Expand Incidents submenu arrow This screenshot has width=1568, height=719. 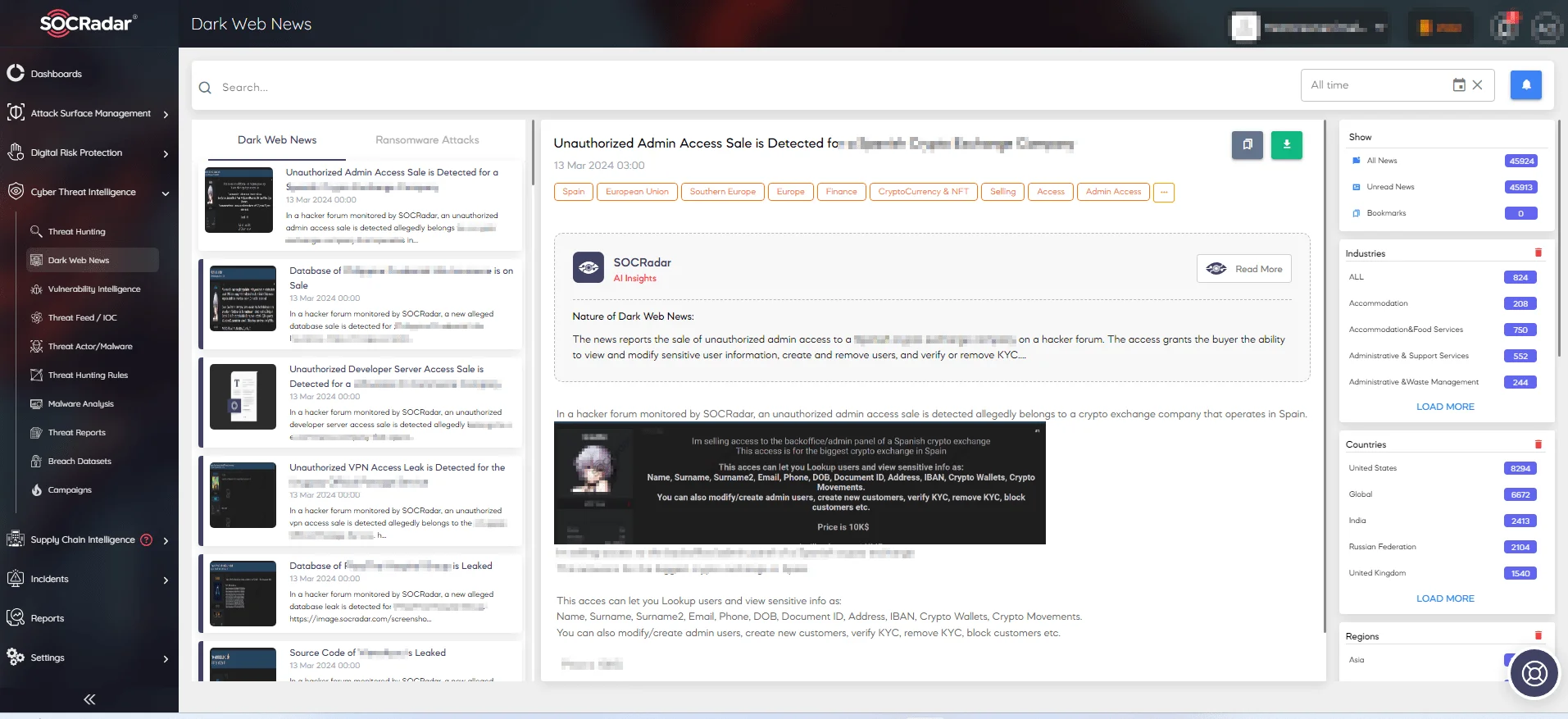click(166, 580)
